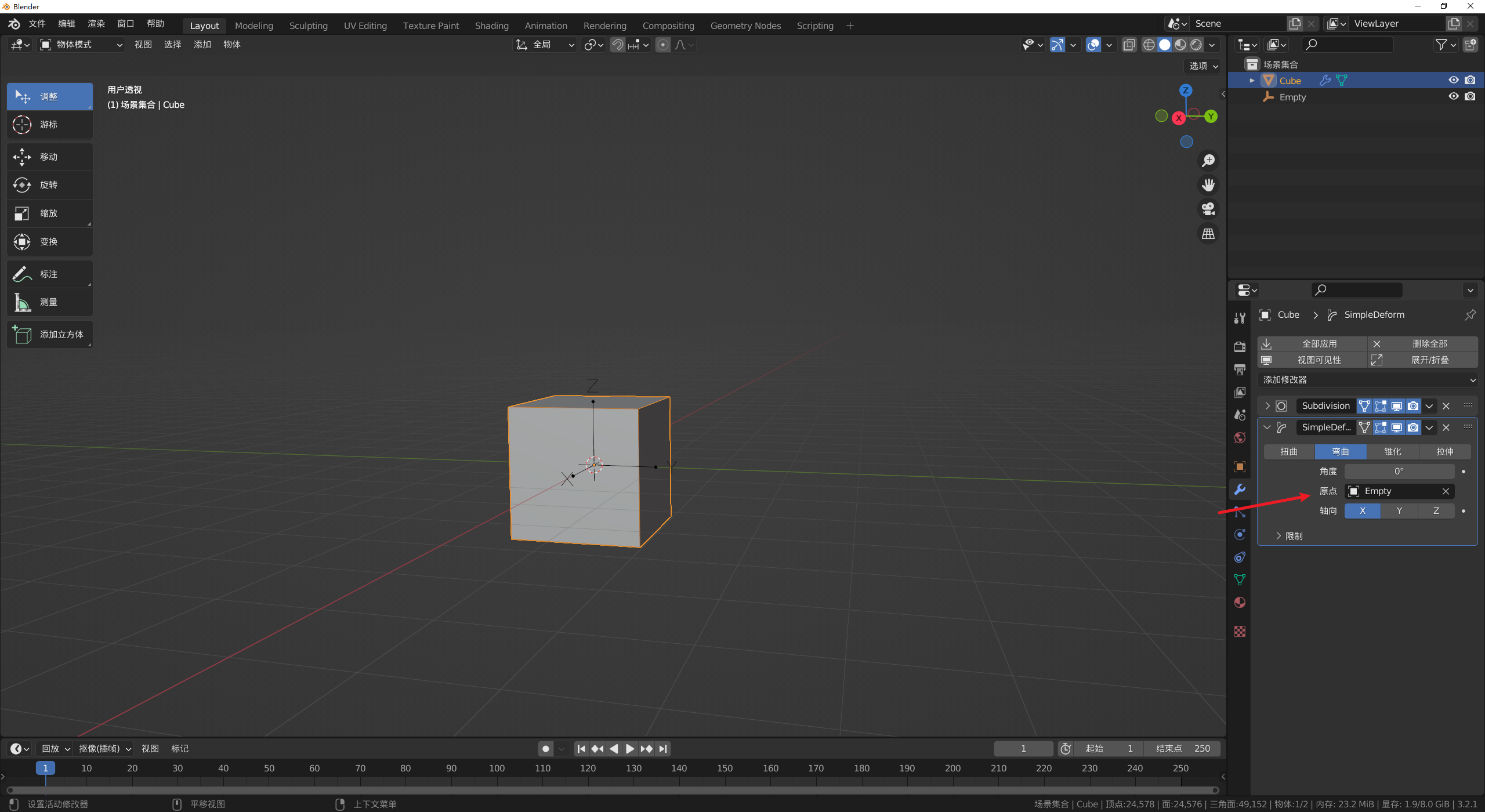
Task: Hide Cube in viewport via eye icon
Action: click(1453, 81)
